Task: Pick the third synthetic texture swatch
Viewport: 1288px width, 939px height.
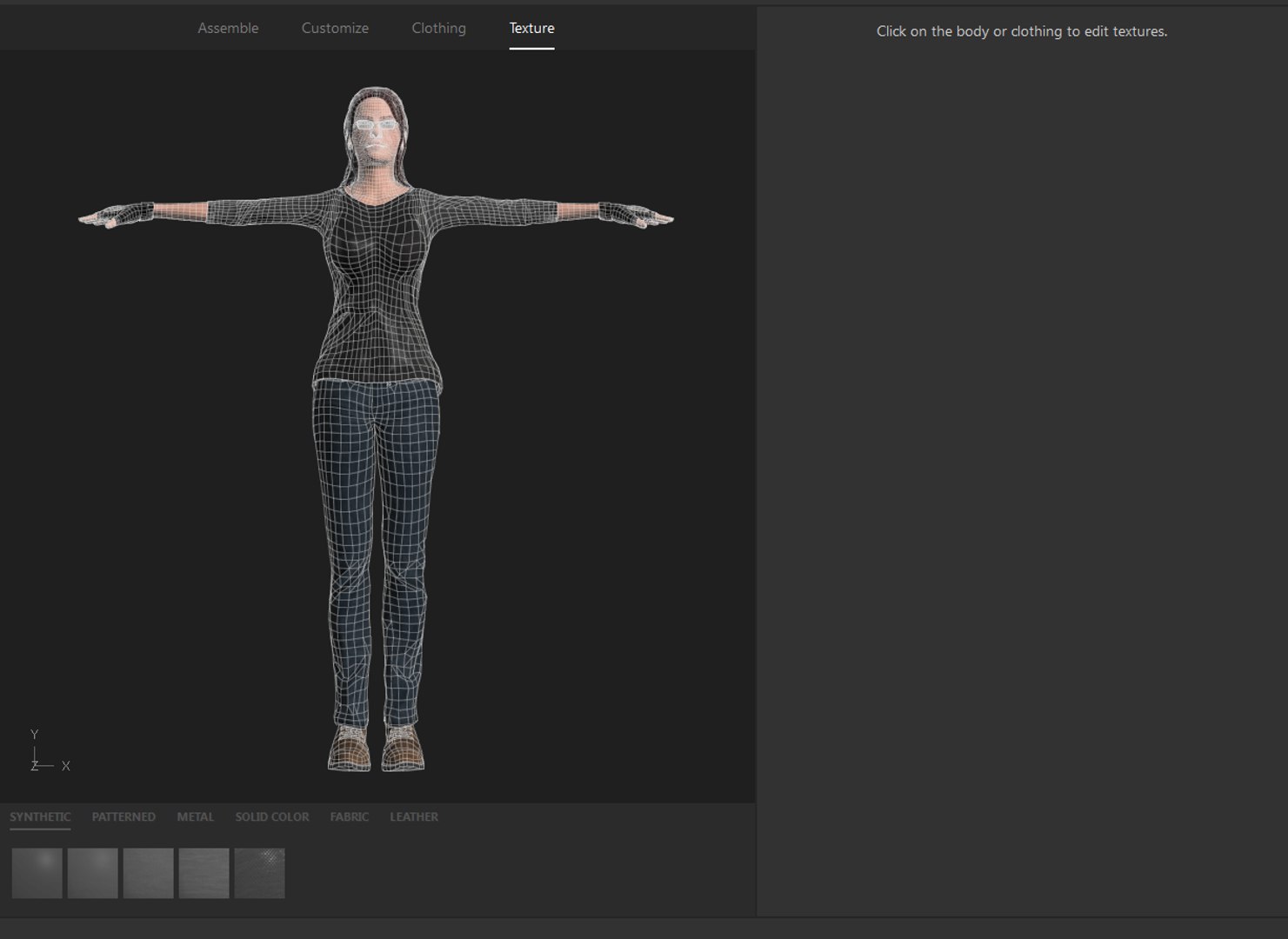Action: [149, 873]
